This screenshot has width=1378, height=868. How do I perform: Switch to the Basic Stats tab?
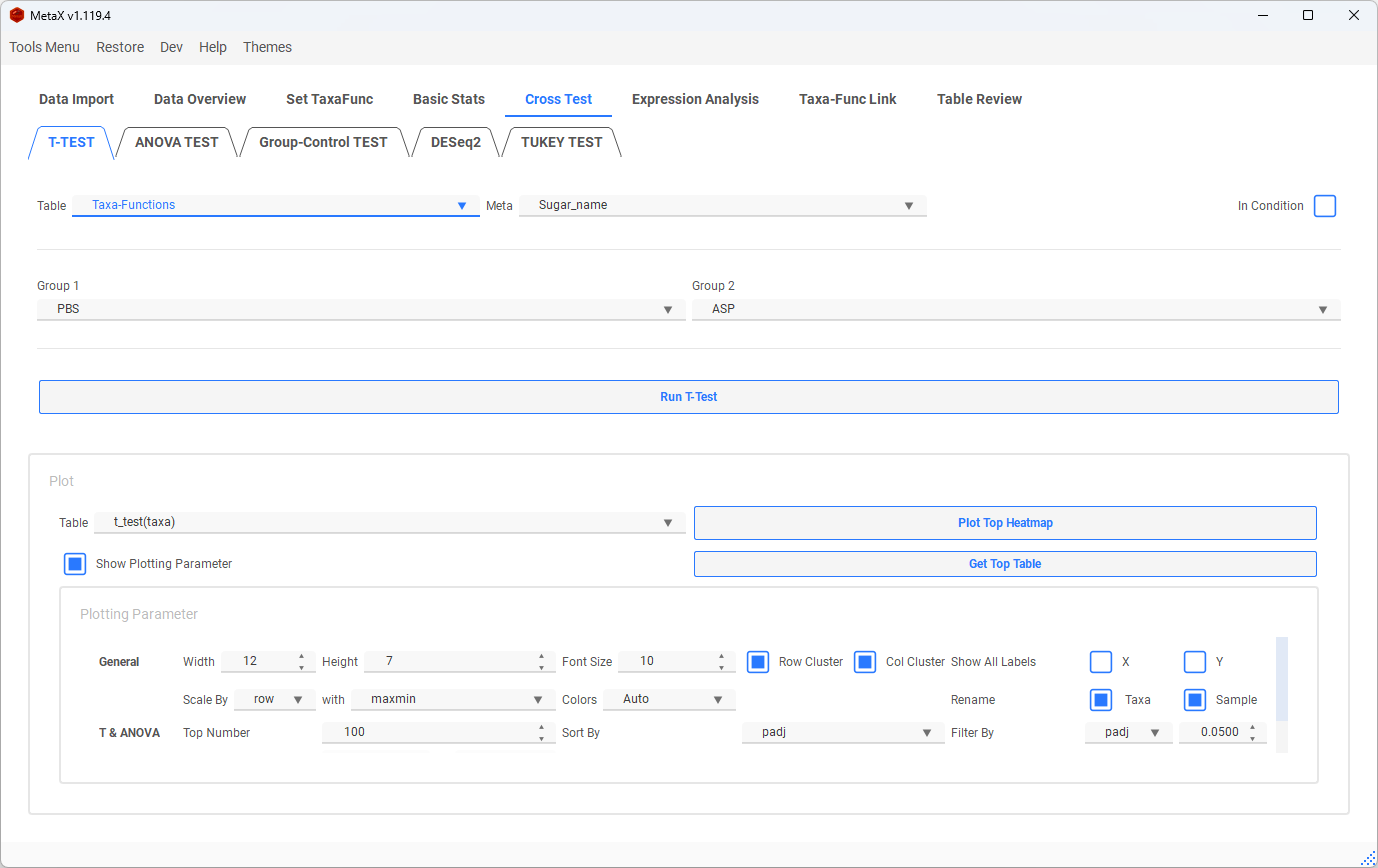(449, 99)
